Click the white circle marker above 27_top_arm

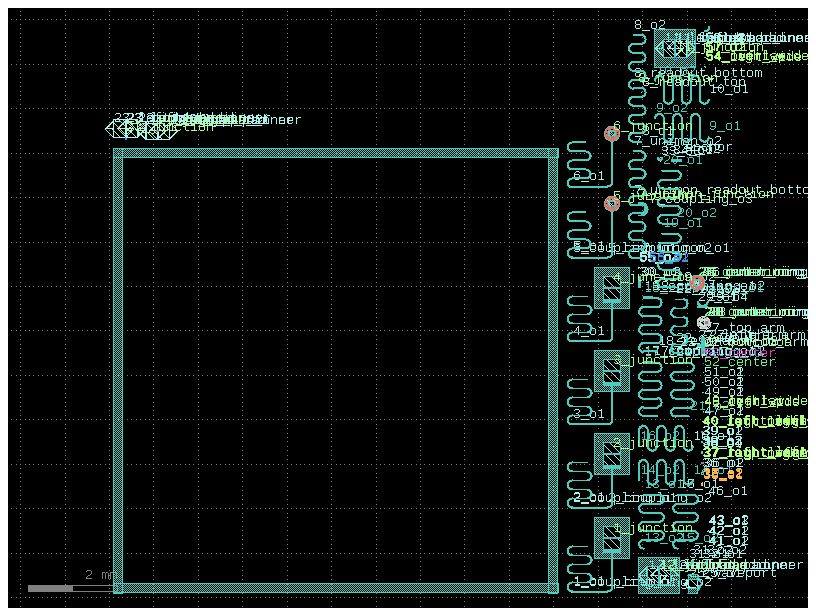point(703,323)
